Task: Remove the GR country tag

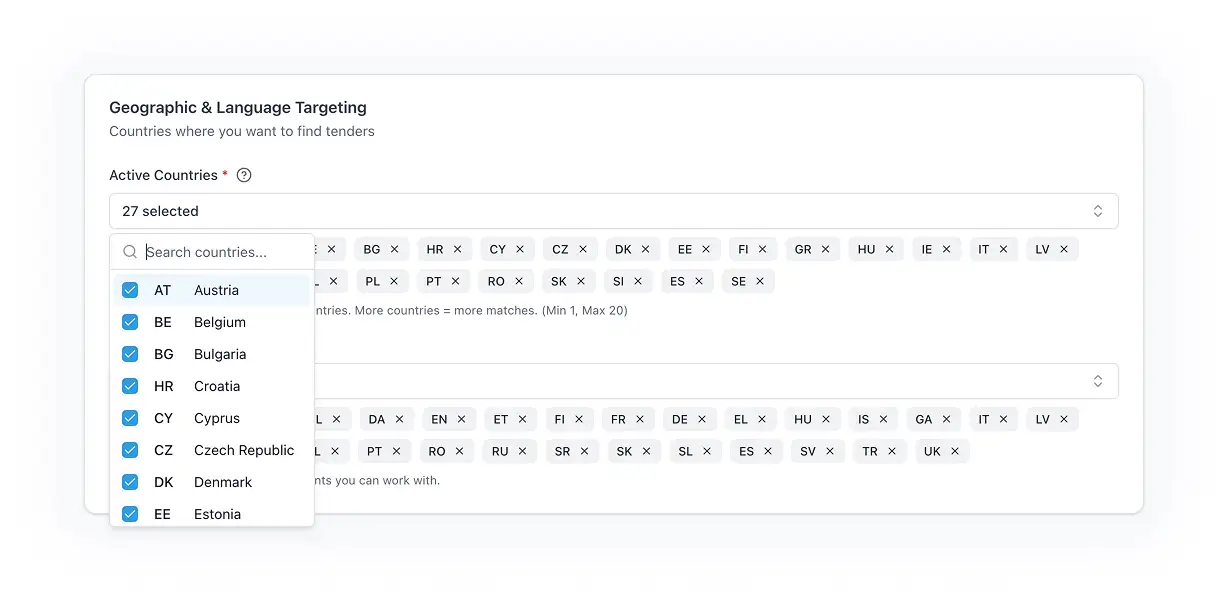Action: click(826, 248)
